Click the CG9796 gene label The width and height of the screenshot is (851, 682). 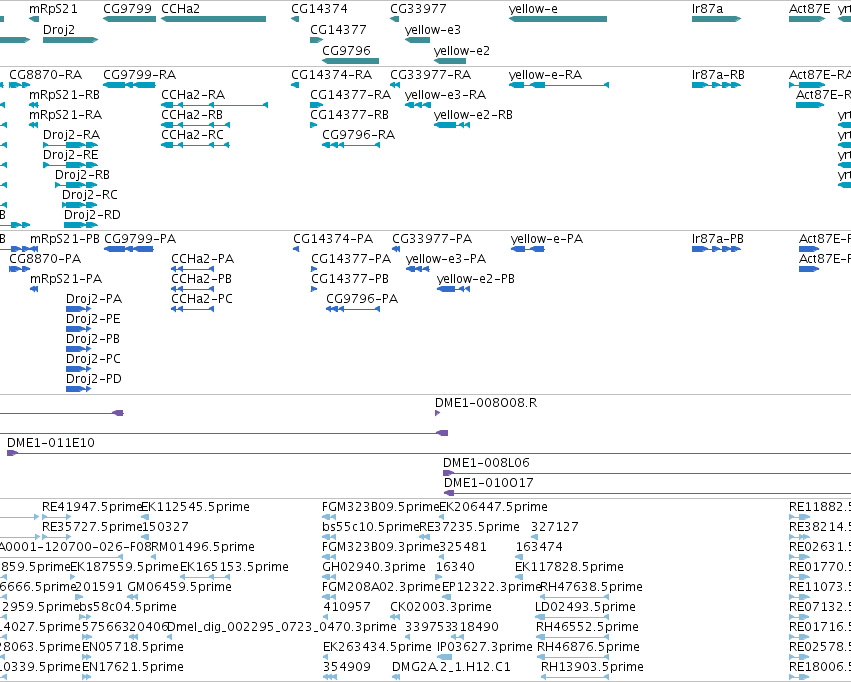coord(346,50)
